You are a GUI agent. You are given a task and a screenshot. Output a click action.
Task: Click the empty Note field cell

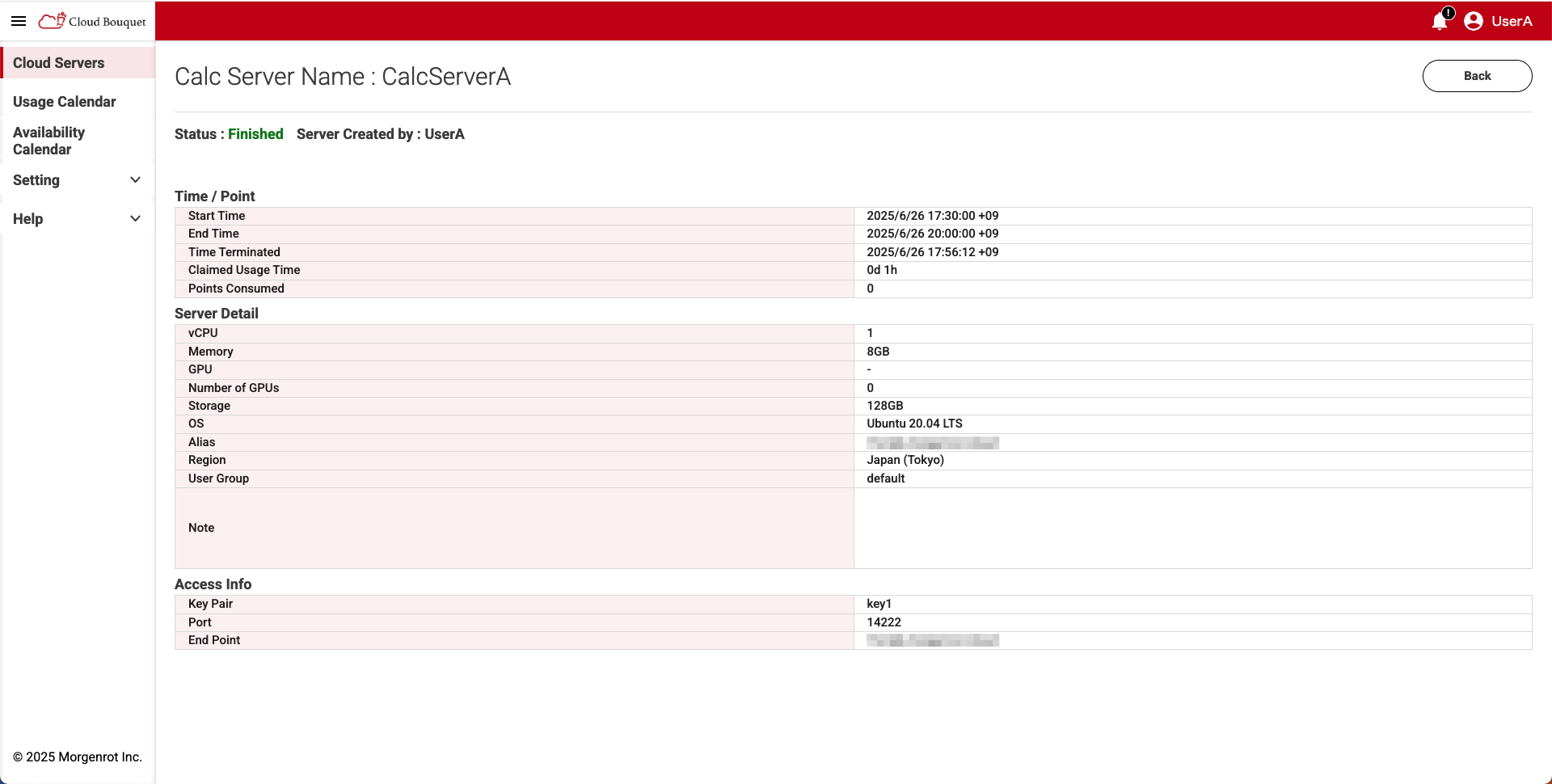tap(1192, 528)
